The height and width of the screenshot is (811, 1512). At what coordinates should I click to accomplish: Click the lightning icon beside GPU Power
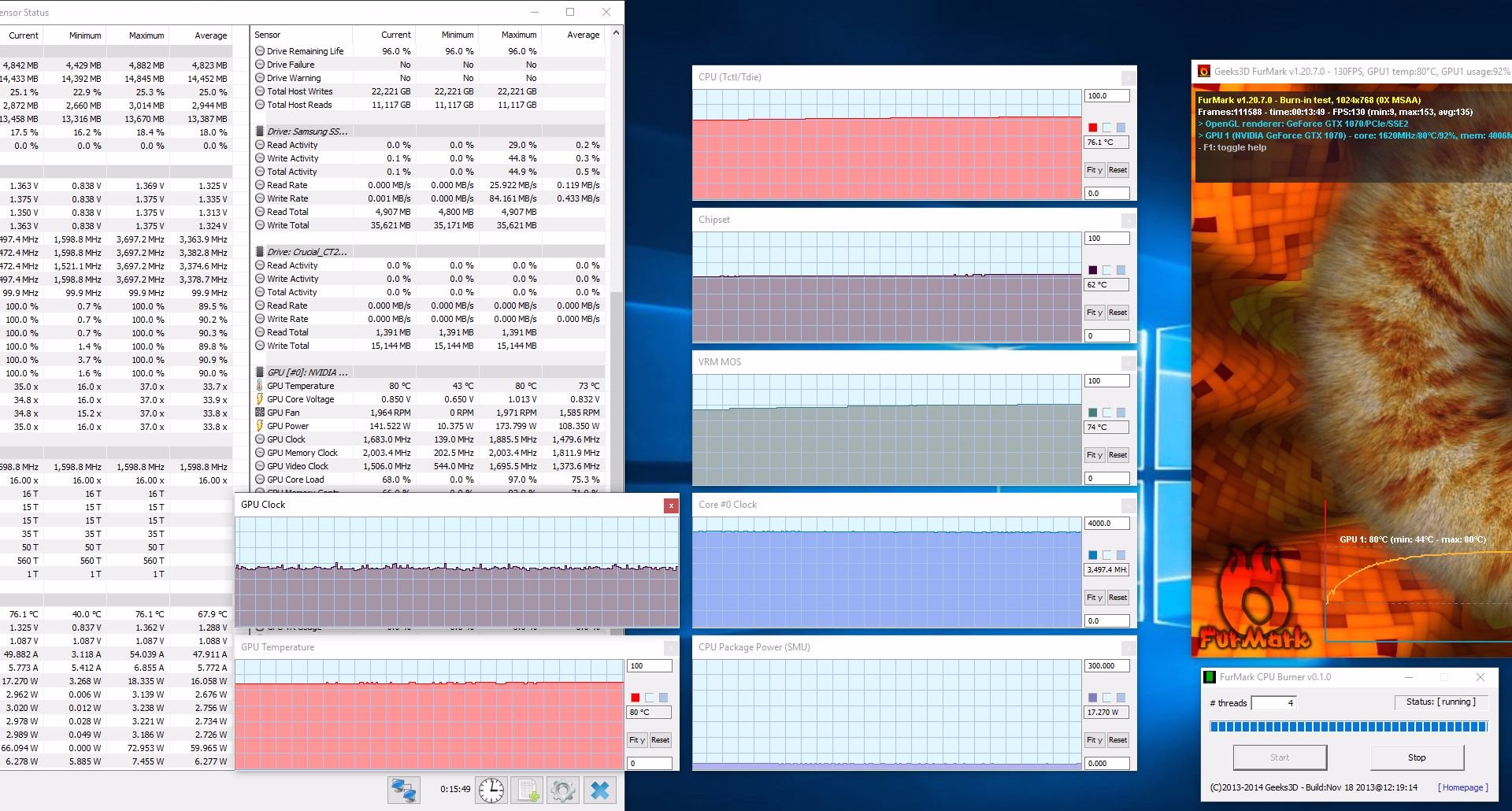[x=260, y=426]
